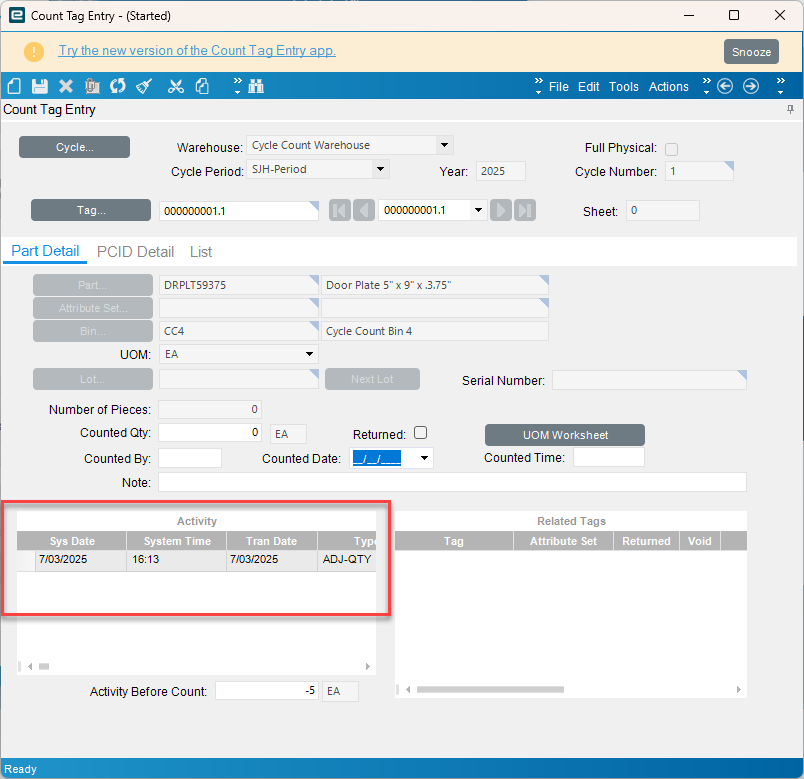Follow the 'Try the new version' link
Viewport: 804px width, 779px height.
point(197,51)
